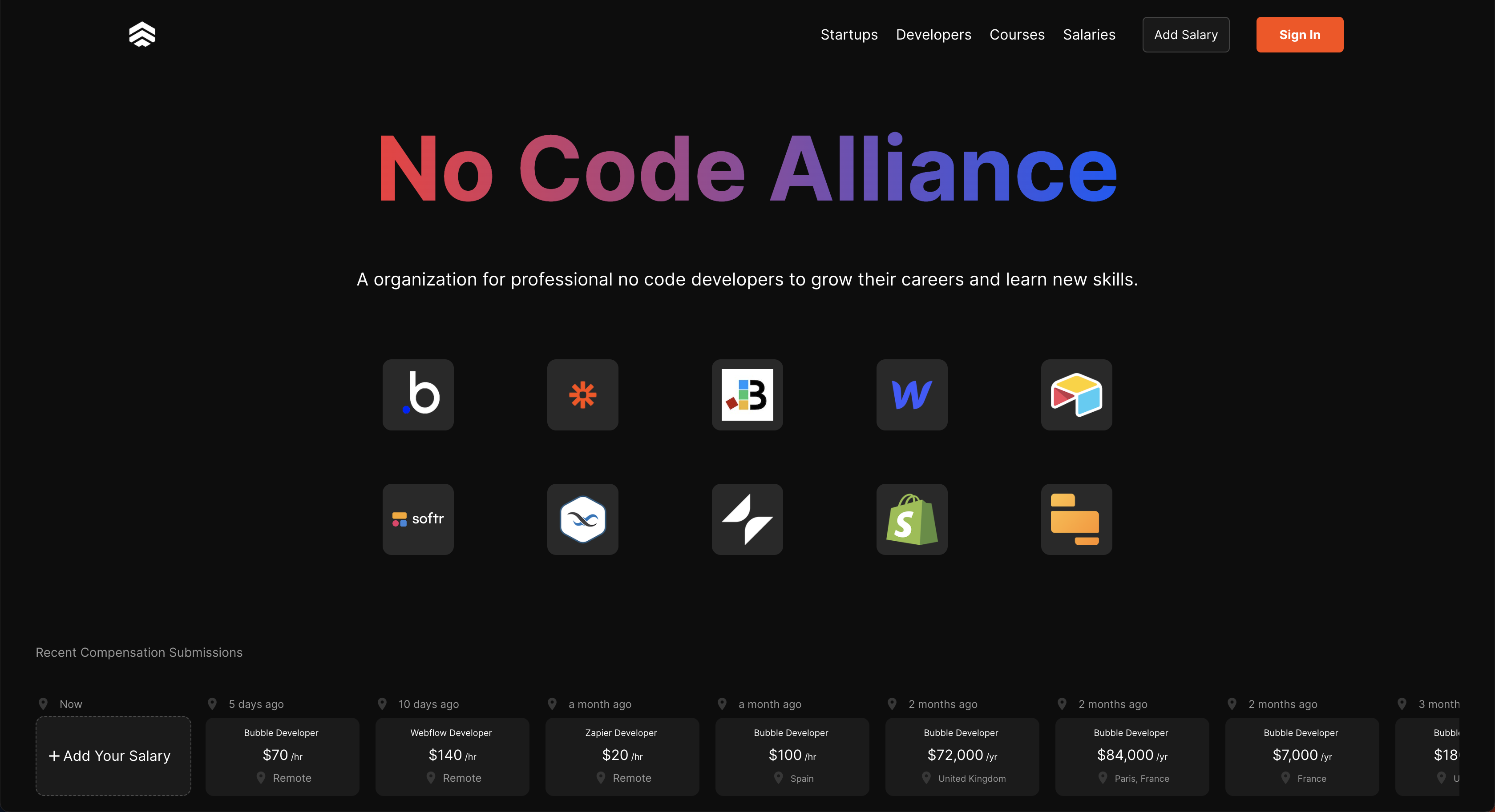Select the orange stacked-blocks logo icon
The image size is (1495, 812).
(1077, 519)
